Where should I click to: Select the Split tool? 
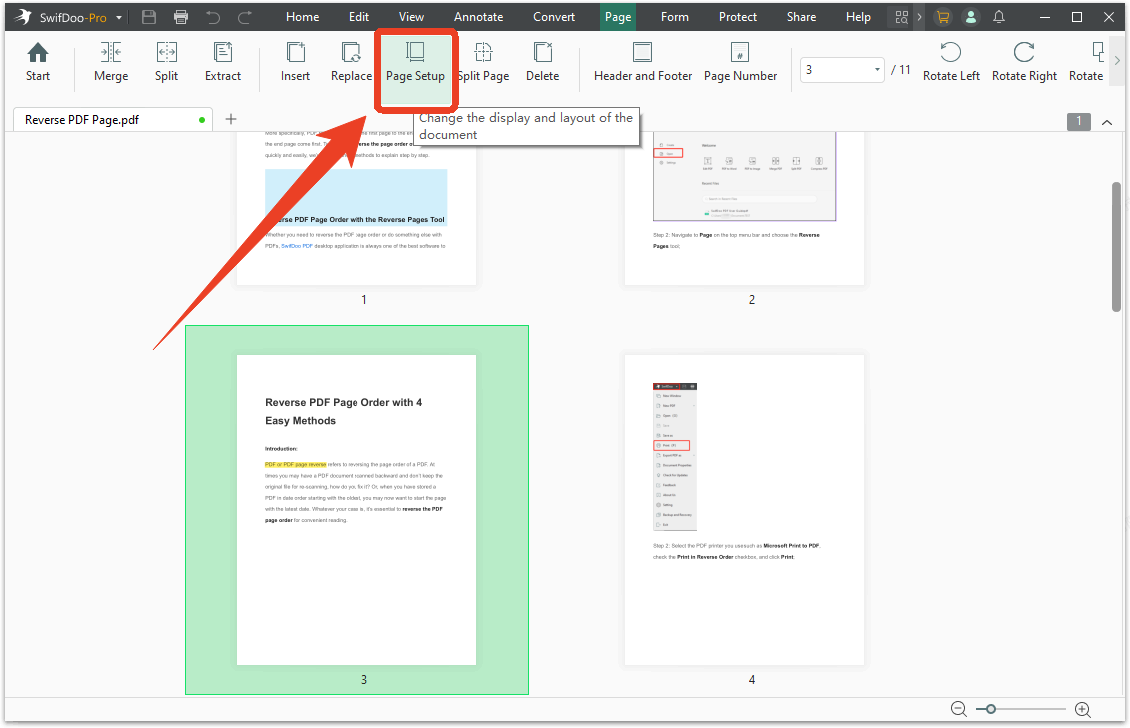coord(166,62)
